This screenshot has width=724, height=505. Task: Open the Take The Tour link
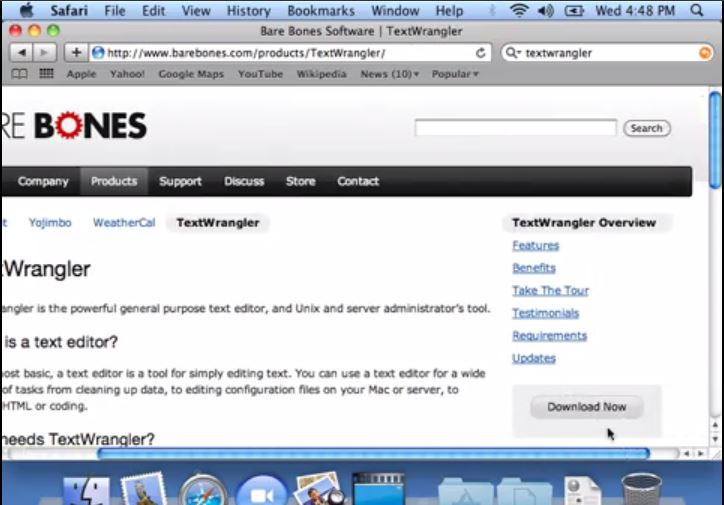click(550, 291)
